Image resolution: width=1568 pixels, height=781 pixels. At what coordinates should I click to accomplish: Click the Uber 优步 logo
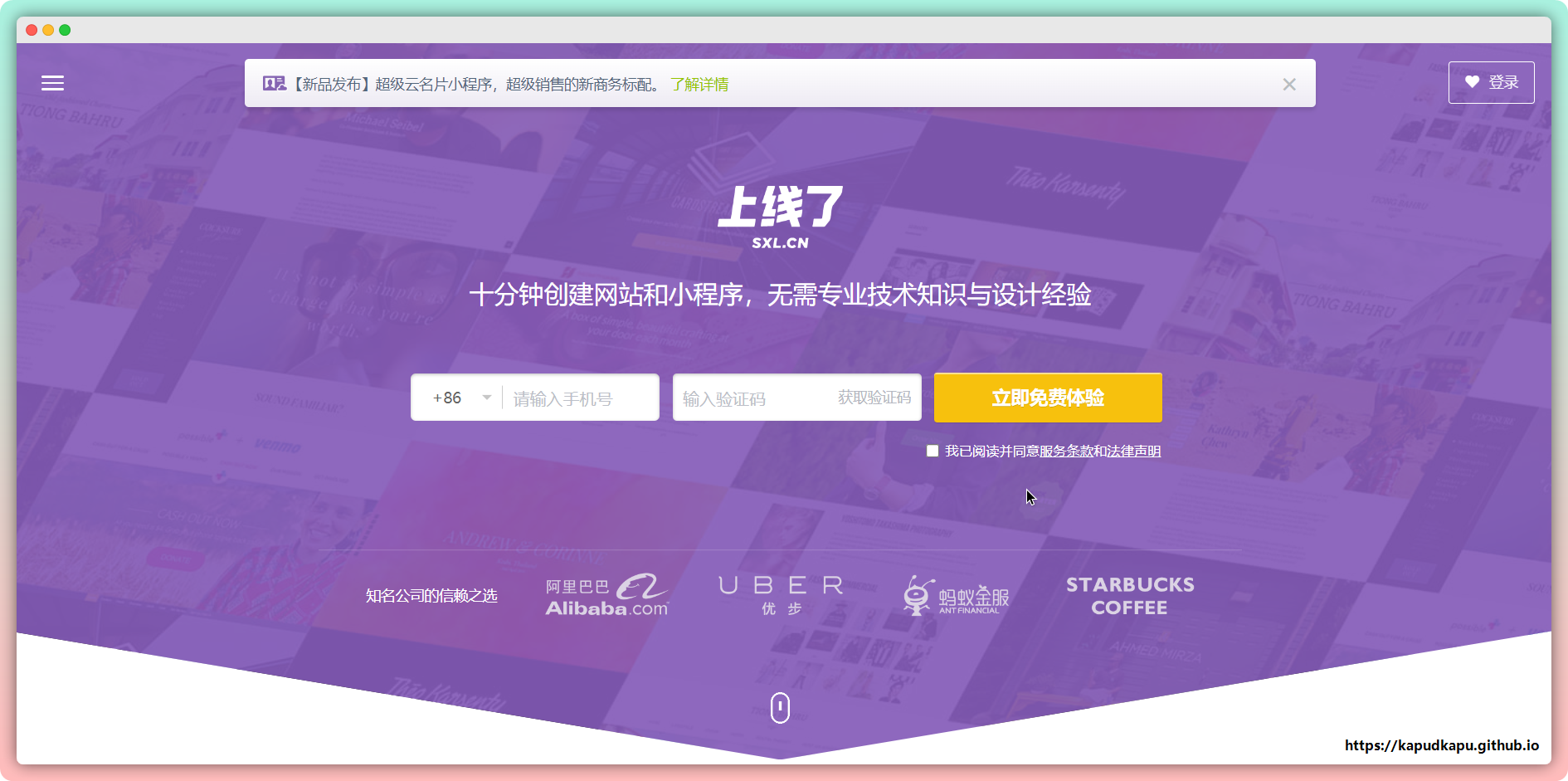tap(781, 595)
